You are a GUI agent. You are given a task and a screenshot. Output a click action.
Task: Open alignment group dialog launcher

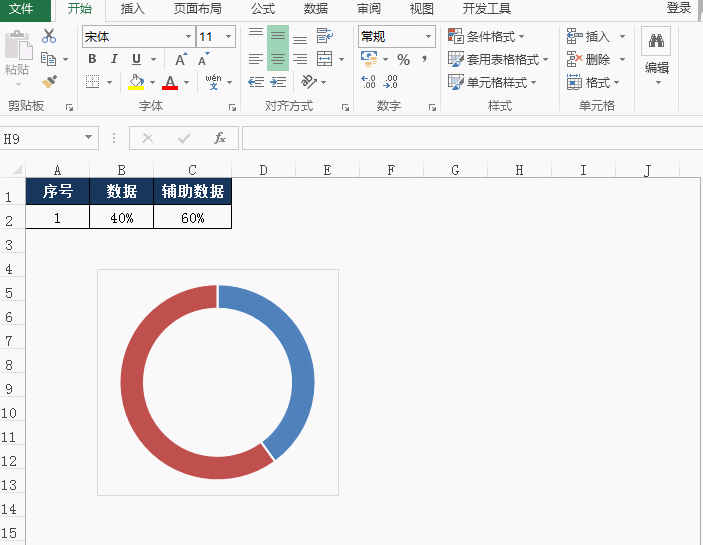345,107
